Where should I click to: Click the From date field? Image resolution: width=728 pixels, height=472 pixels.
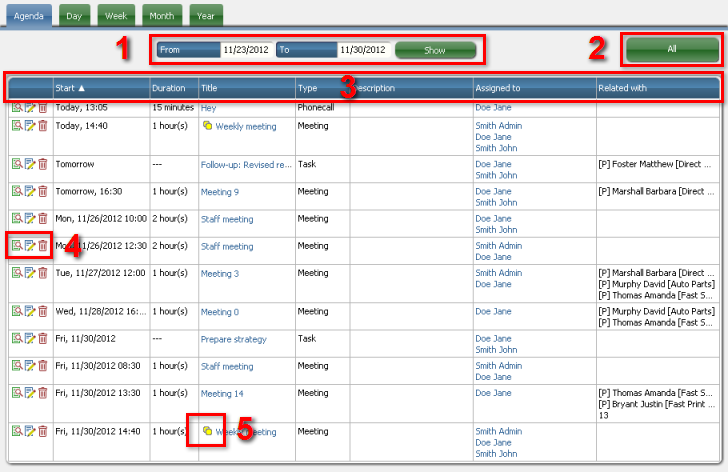tap(244, 49)
